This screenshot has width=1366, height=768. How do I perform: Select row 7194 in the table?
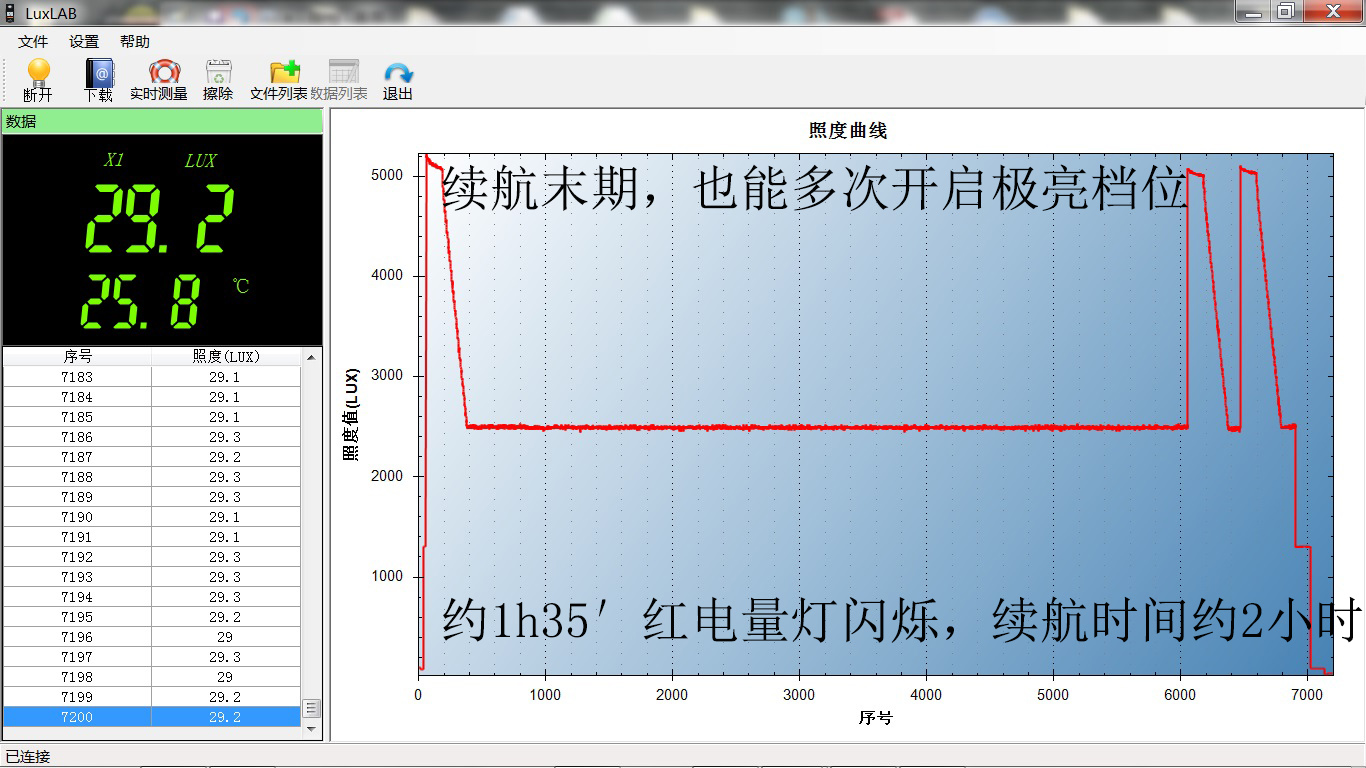(x=152, y=597)
